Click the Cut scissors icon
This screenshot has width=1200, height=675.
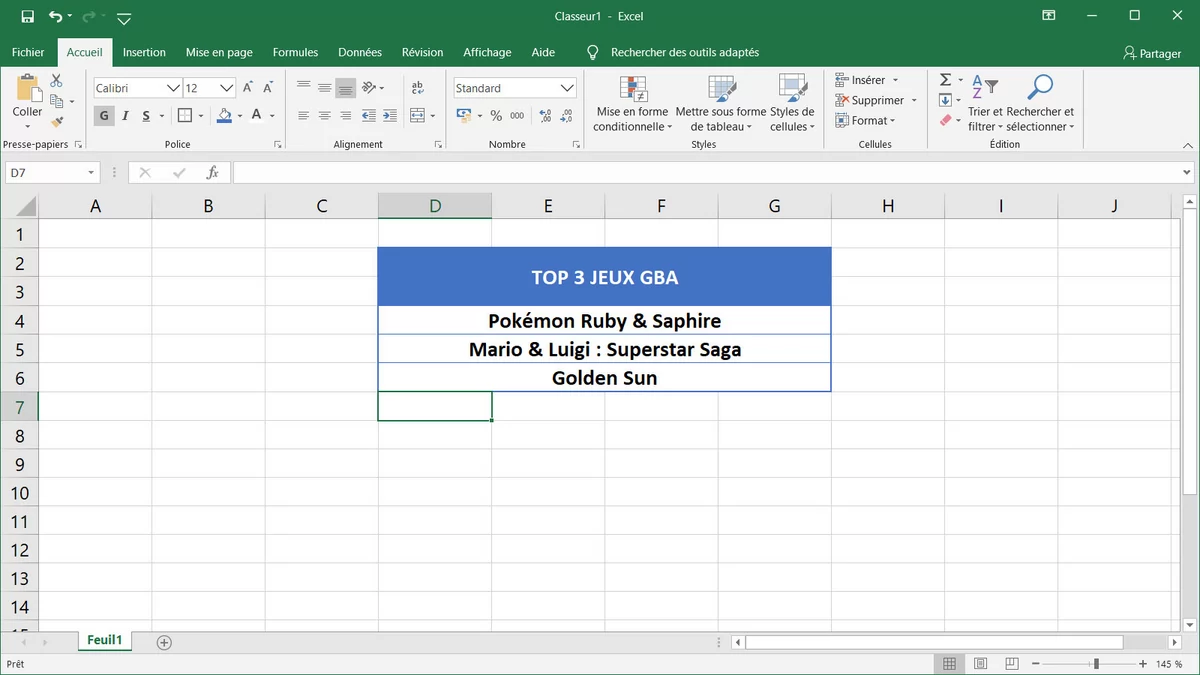pos(56,80)
